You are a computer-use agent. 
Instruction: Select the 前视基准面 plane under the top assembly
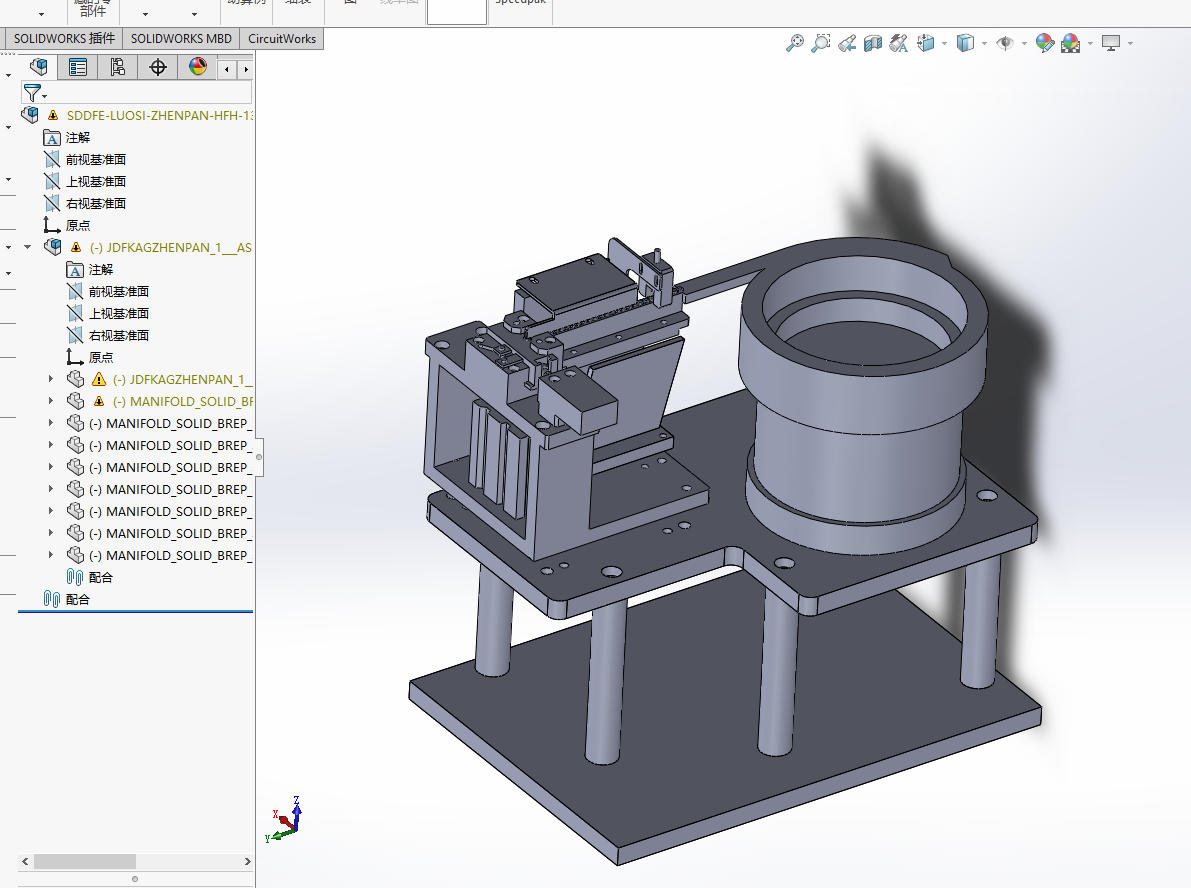point(95,159)
